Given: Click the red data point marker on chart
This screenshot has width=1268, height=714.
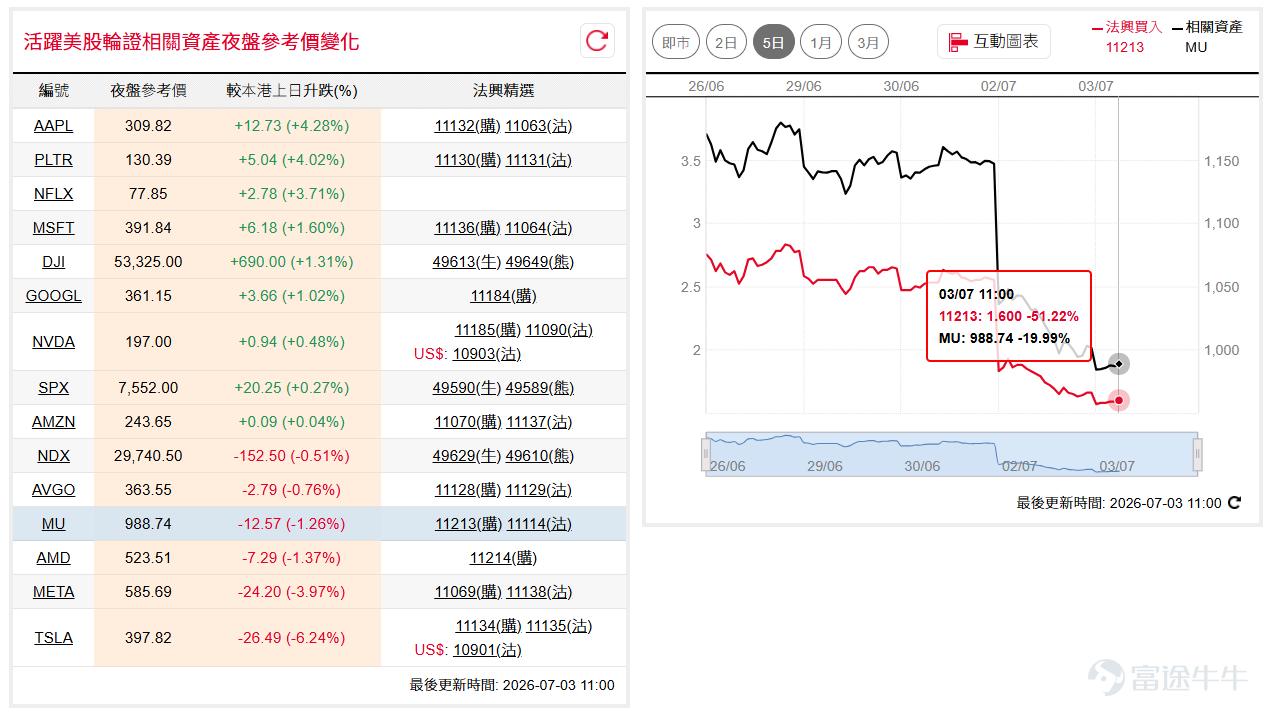Looking at the screenshot, I should point(1119,401).
